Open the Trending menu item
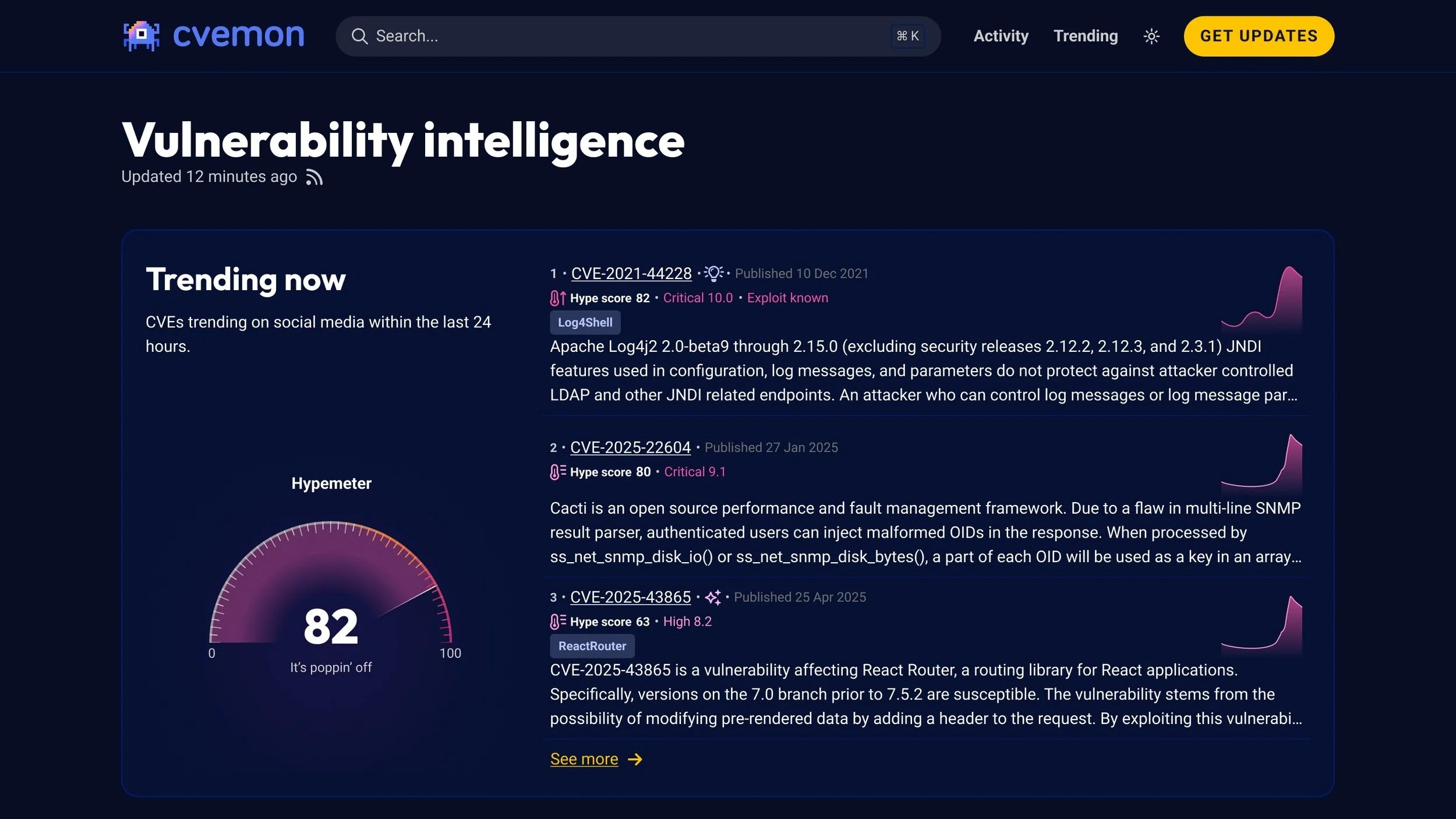The image size is (1456, 819). 1086,36
